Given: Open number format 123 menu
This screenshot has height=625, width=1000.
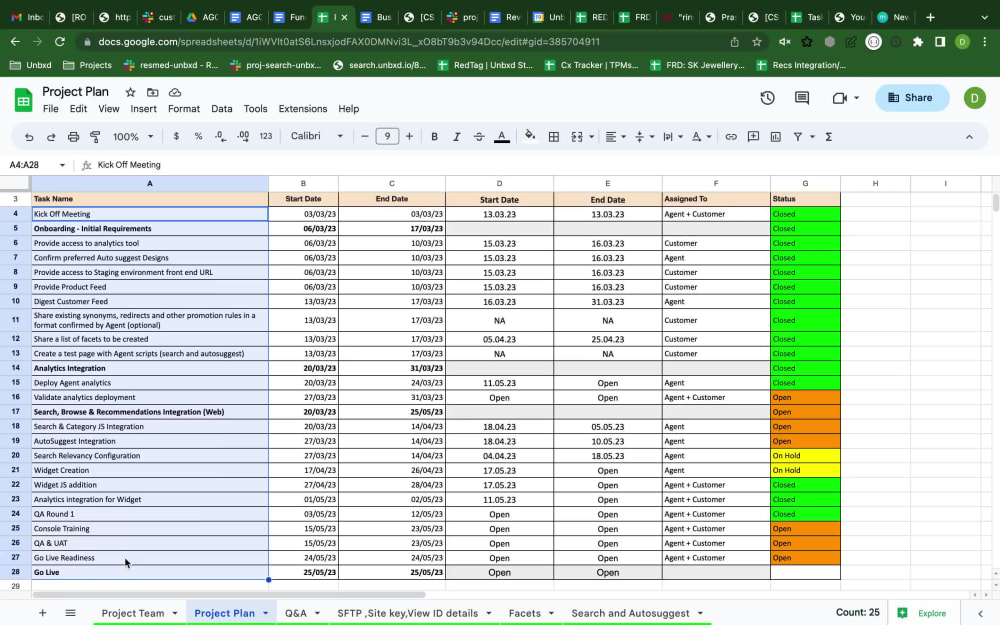Looking at the screenshot, I should pyautogui.click(x=266, y=136).
